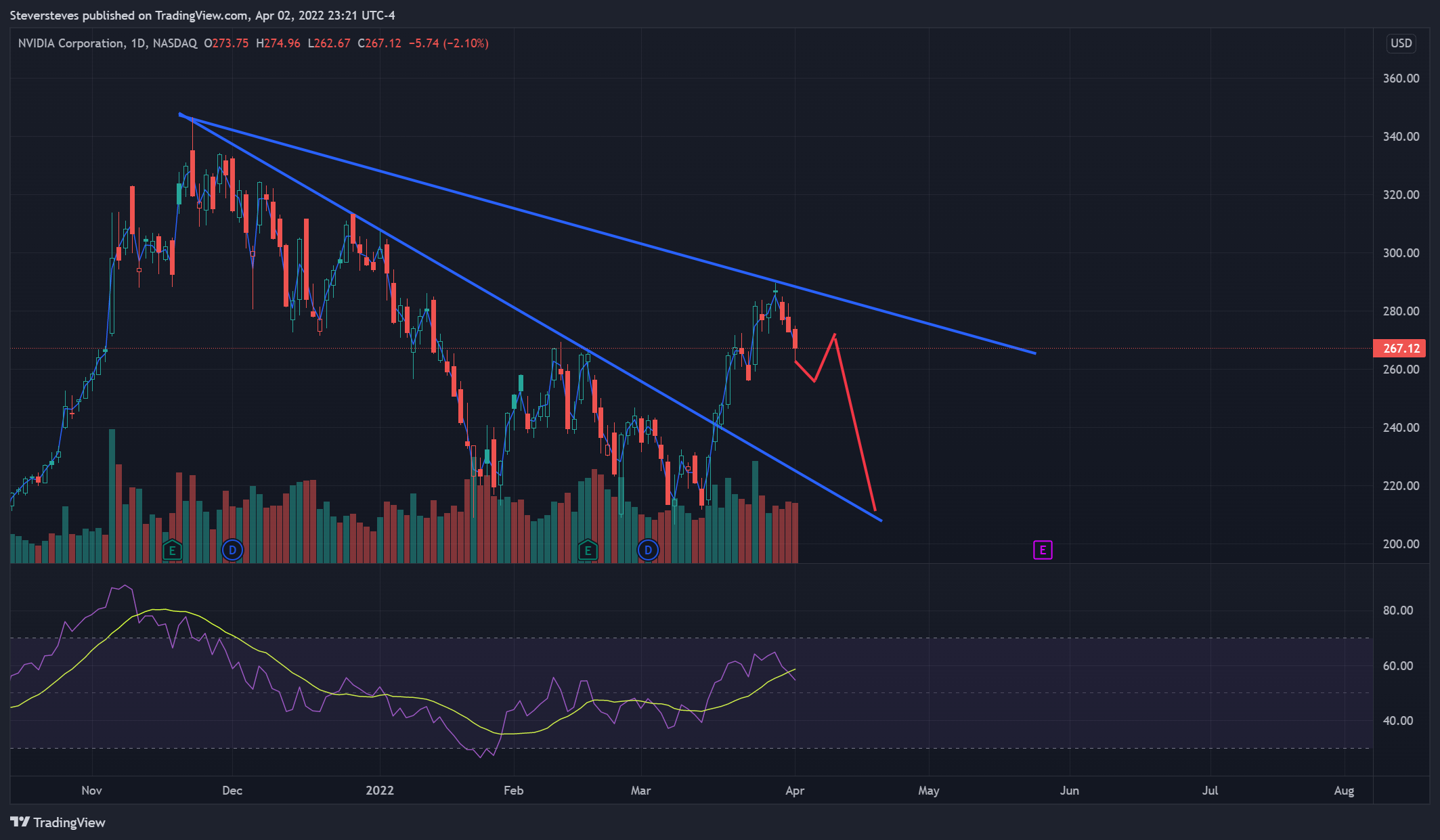Click the Nov label on time axis
This screenshot has width=1440, height=840.
tap(91, 791)
